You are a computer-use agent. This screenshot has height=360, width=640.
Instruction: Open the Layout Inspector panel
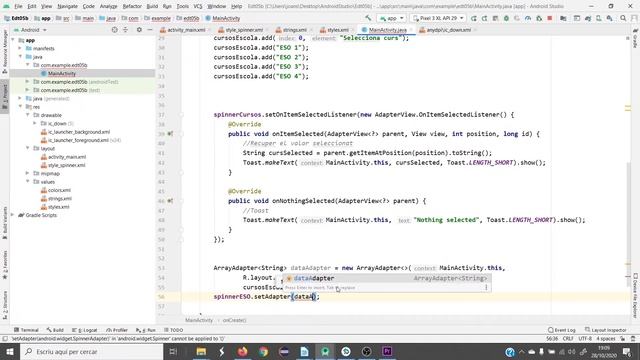(x=606, y=330)
